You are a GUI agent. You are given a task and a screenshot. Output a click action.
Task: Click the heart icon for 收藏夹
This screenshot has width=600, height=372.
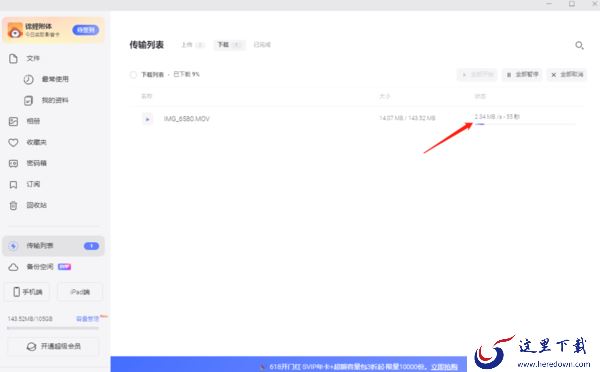[13, 142]
